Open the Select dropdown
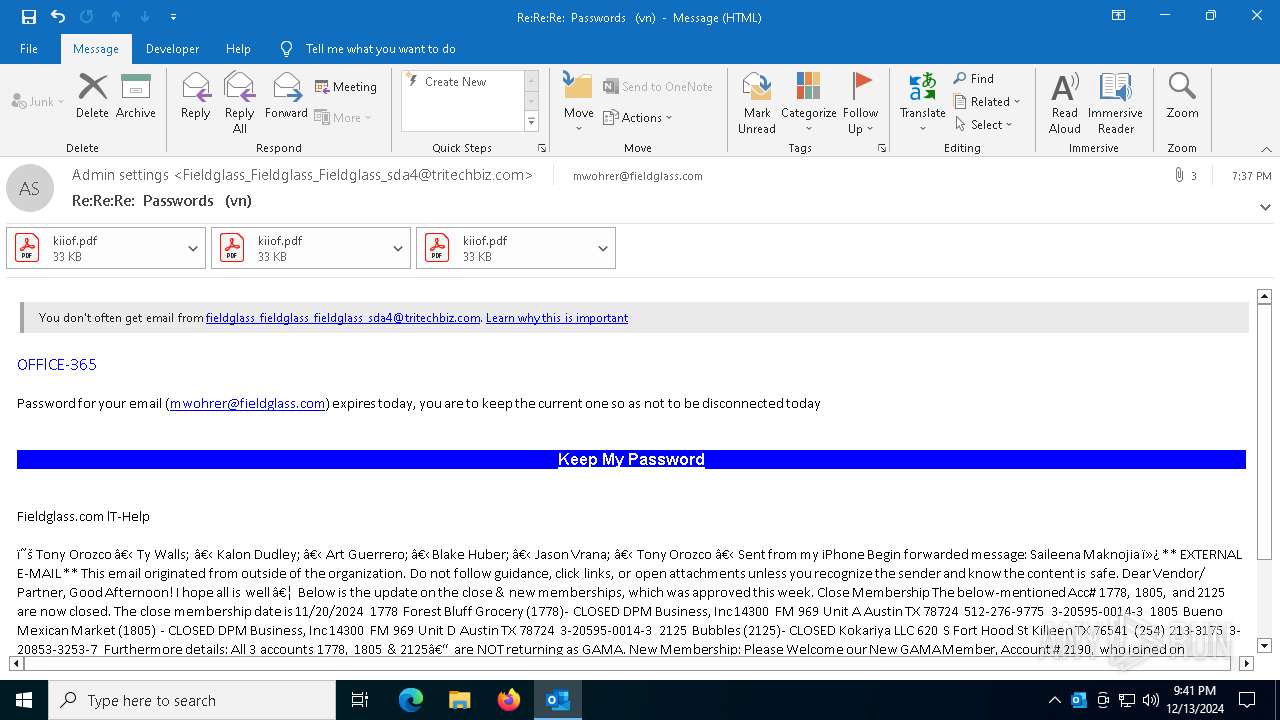Image resolution: width=1280 pixels, height=720 pixels. pyautogui.click(x=983, y=125)
